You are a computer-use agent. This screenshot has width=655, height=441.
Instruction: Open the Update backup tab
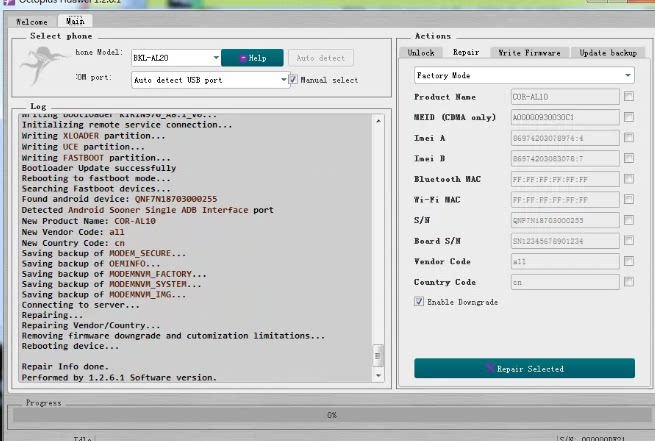[x=608, y=53]
